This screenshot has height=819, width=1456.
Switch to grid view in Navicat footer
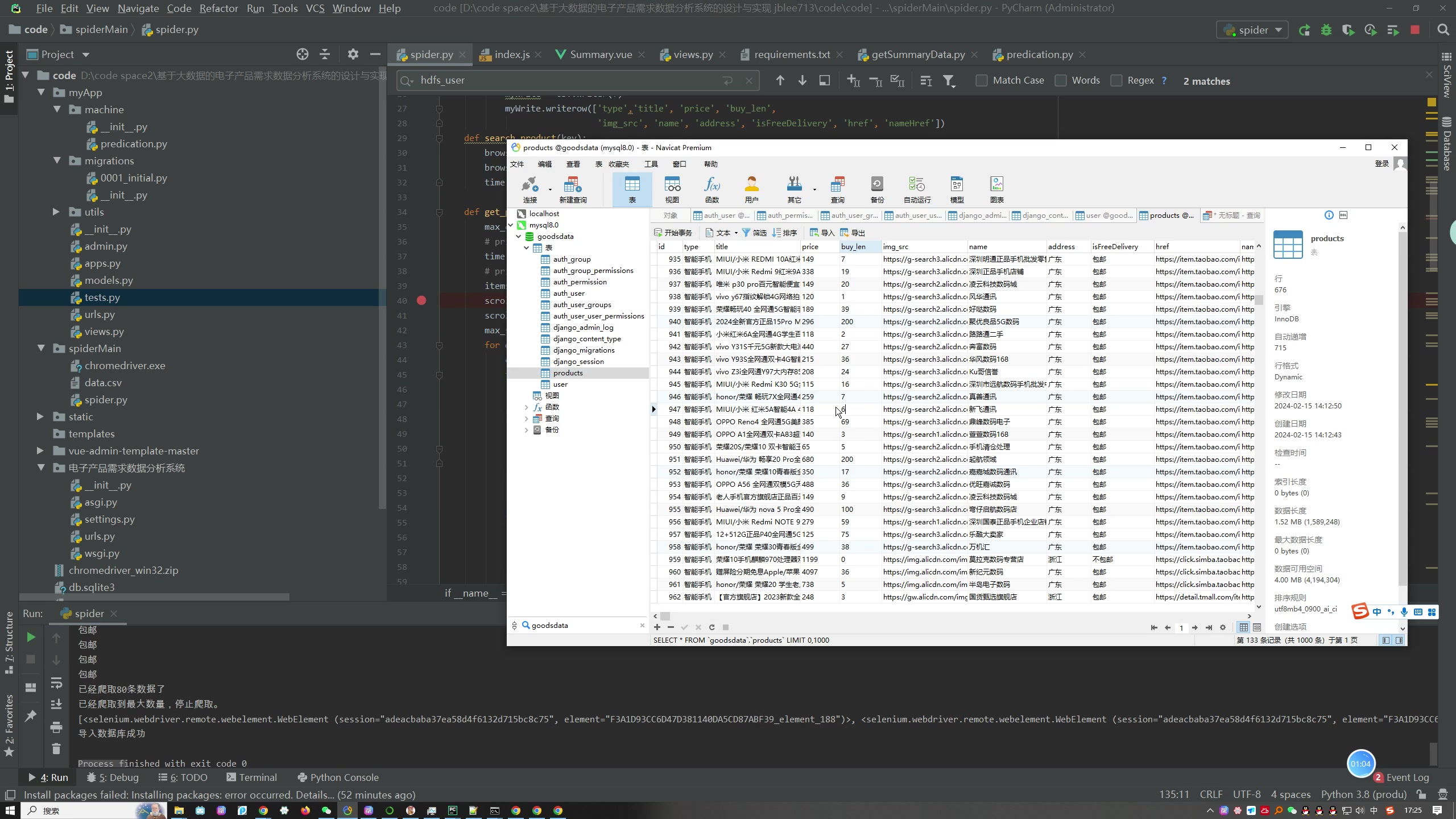(x=1243, y=627)
